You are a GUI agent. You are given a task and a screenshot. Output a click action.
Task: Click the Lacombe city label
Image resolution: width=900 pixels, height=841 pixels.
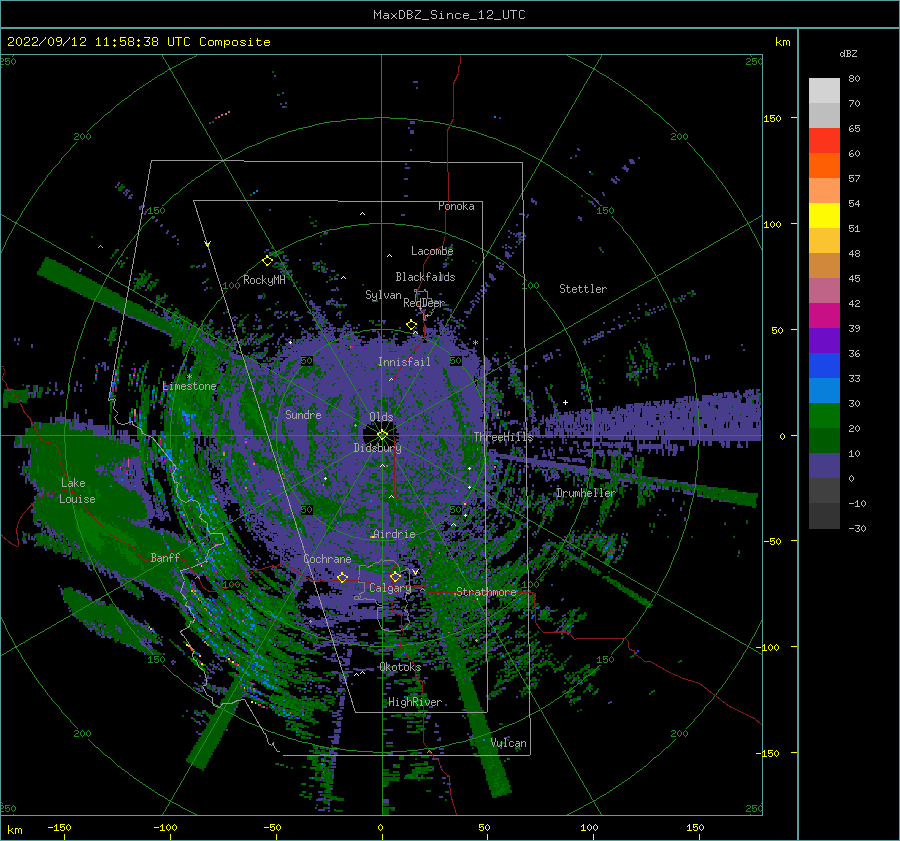coord(432,251)
